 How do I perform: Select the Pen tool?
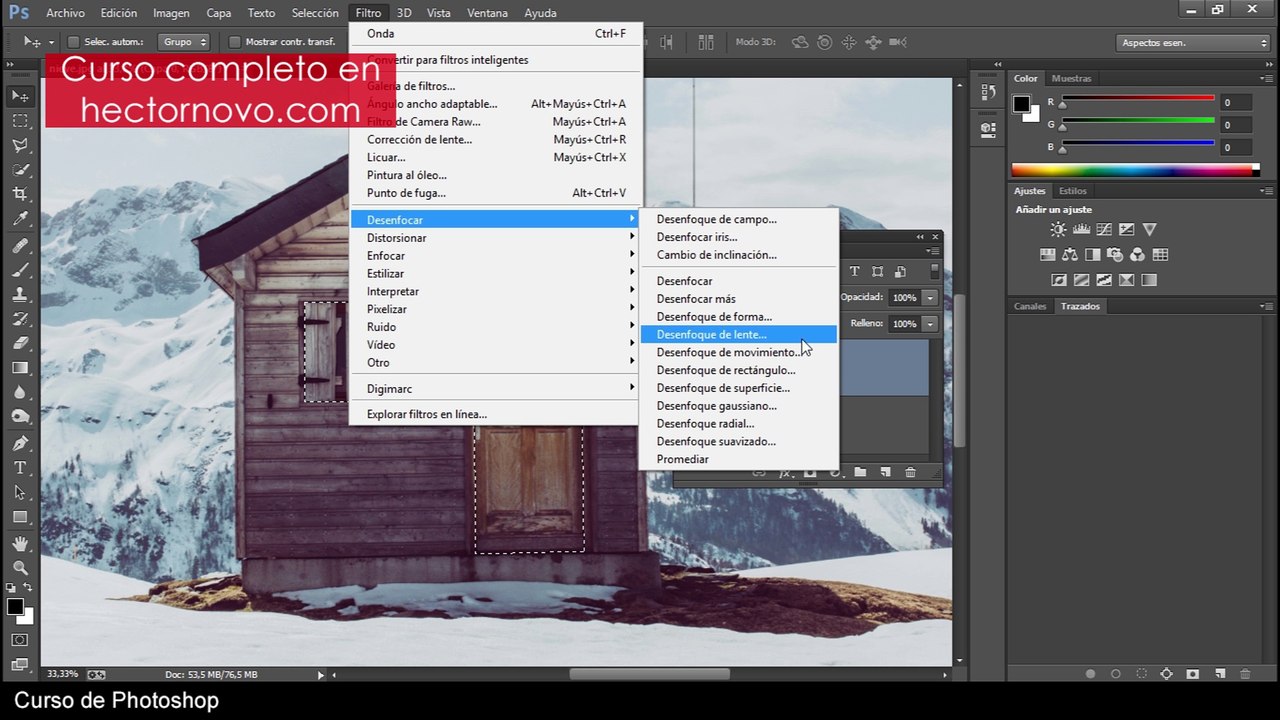click(x=20, y=443)
